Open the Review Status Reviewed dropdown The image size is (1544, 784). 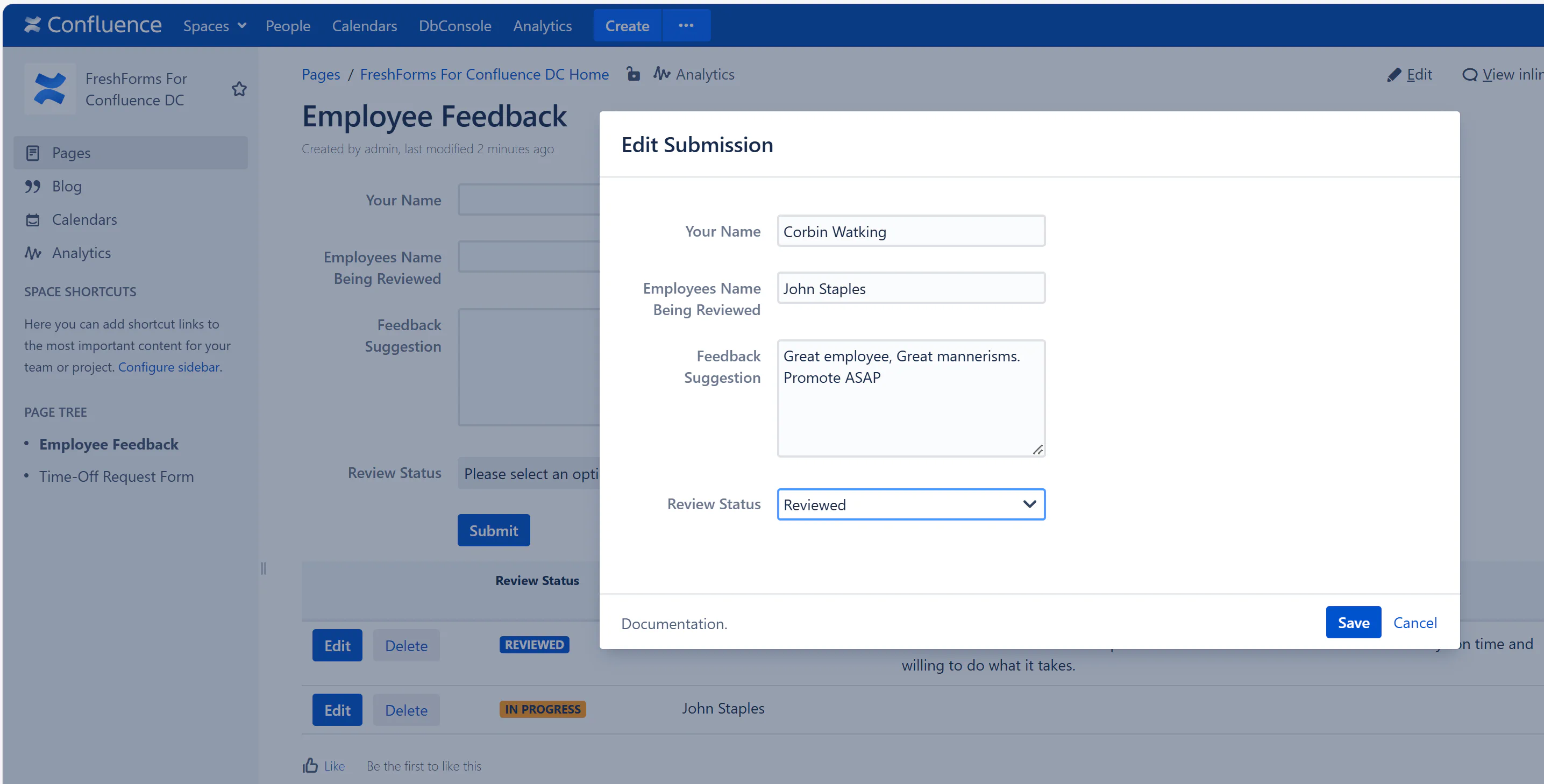[910, 504]
